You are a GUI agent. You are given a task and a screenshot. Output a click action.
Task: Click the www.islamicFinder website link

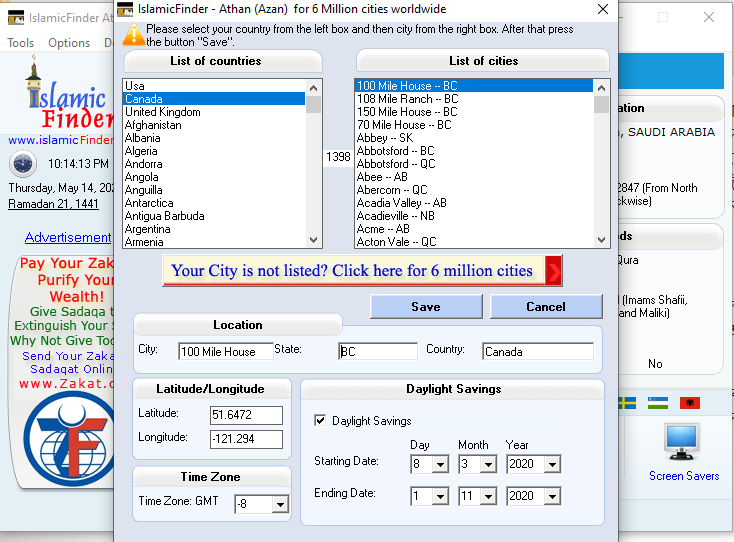pyautogui.click(x=61, y=140)
